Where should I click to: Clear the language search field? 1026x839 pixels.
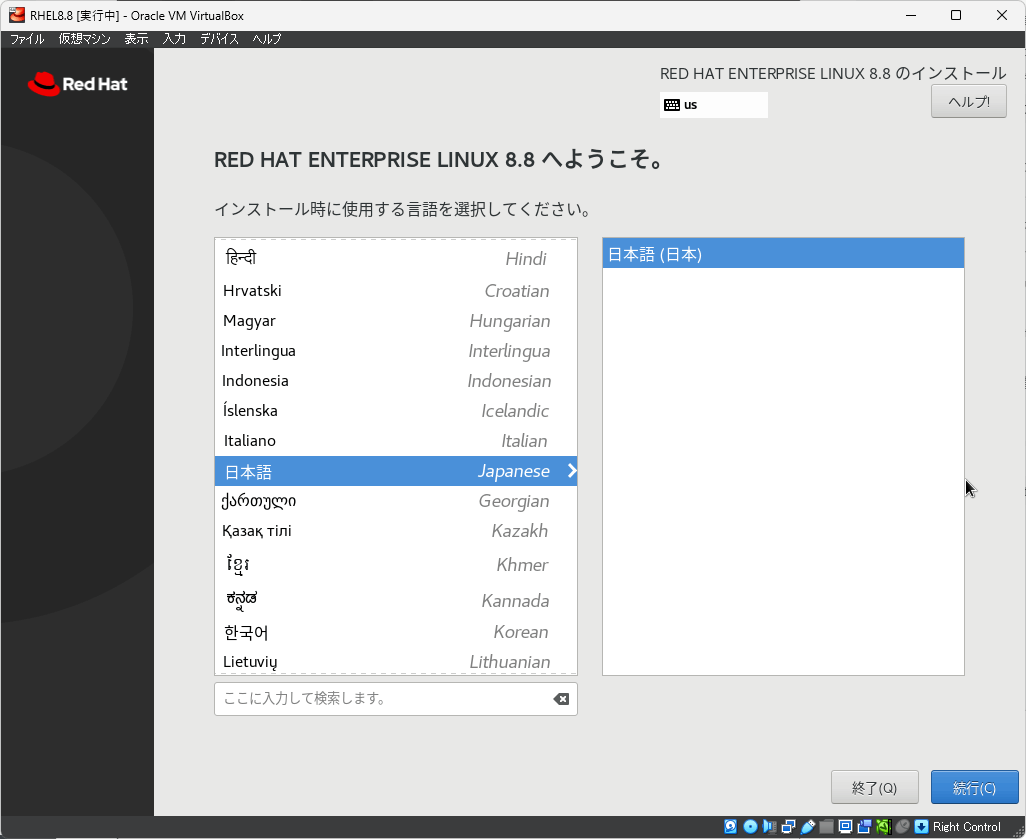coord(561,699)
